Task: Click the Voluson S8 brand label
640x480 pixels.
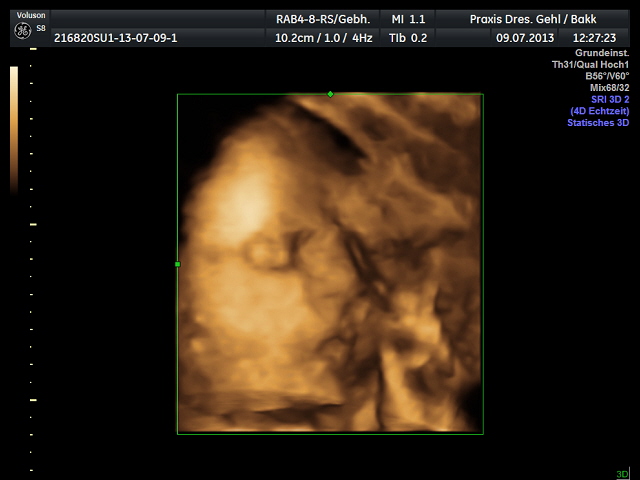Action: [x=29, y=16]
